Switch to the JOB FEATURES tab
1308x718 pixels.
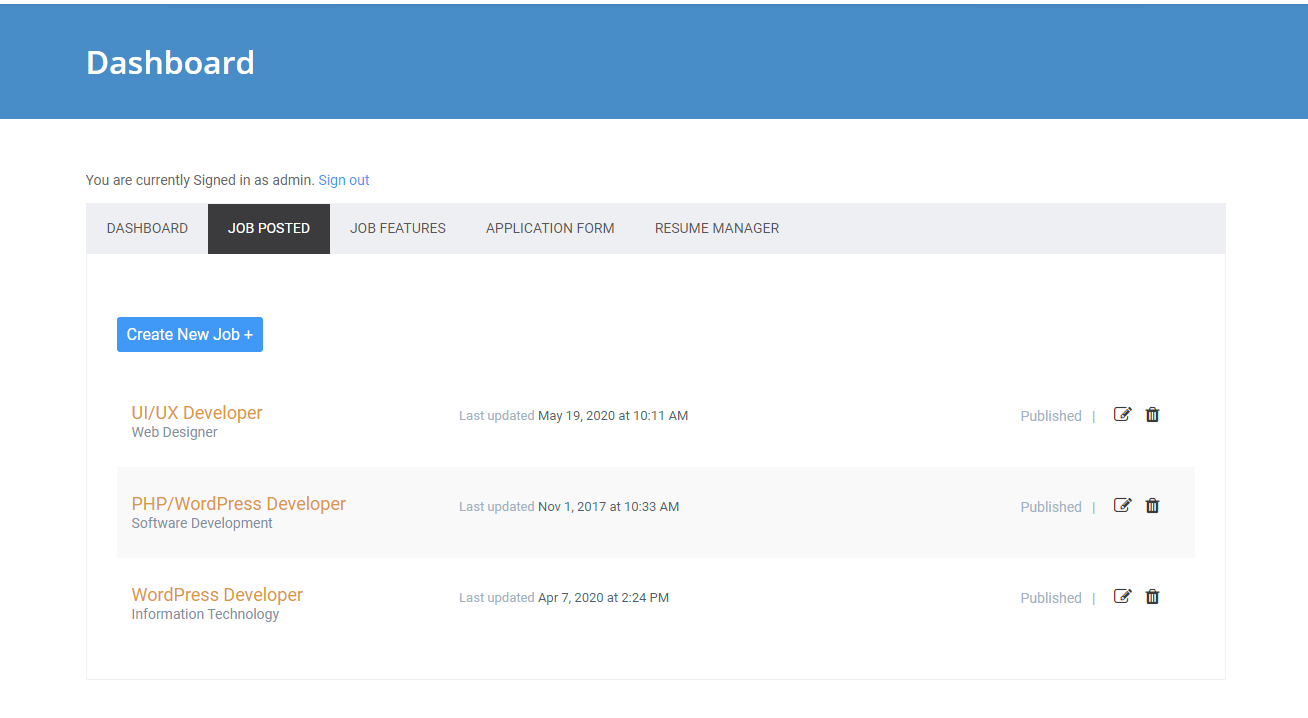point(397,228)
